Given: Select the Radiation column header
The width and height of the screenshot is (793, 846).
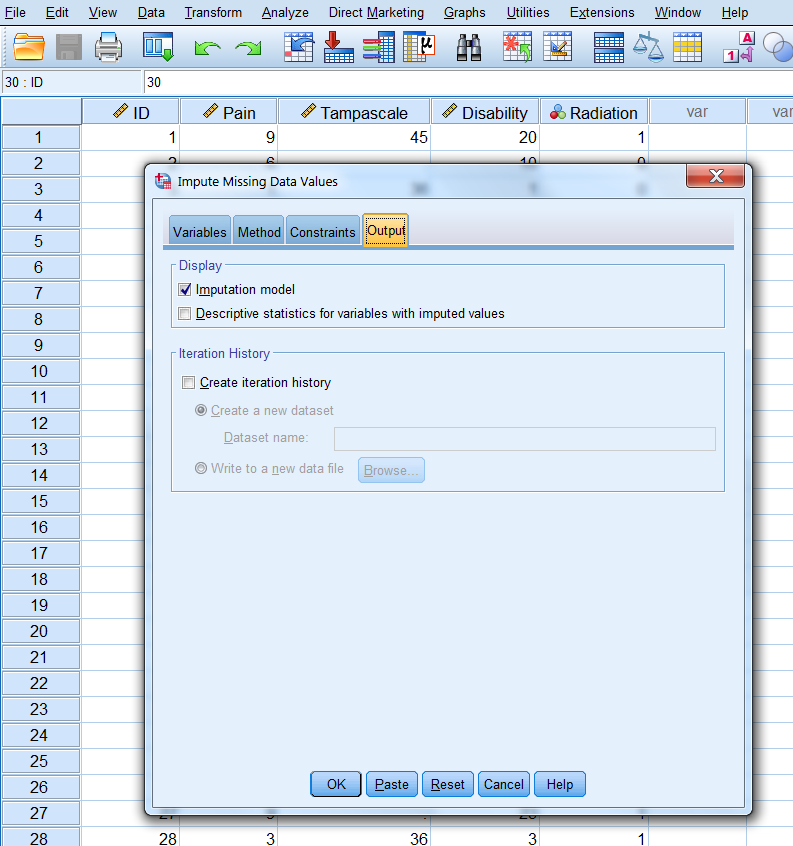Looking at the screenshot, I should [x=594, y=112].
